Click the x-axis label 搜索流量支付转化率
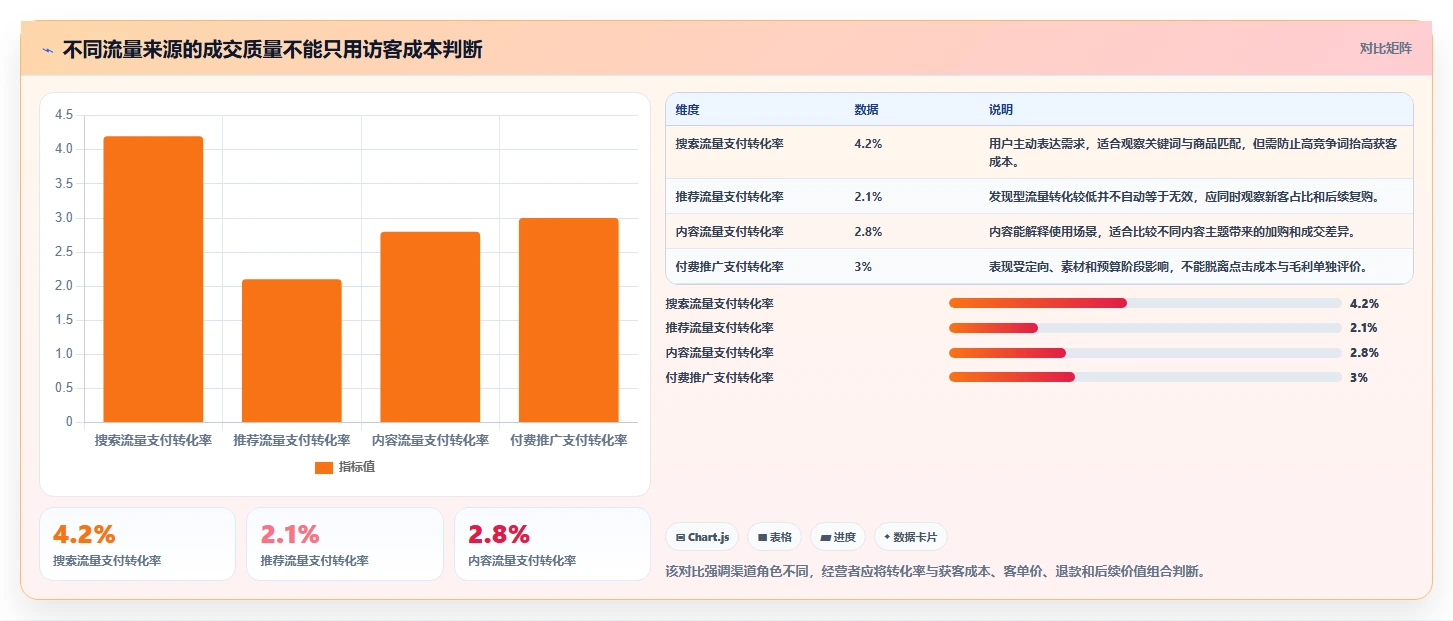Screen dimensions: 1453x621 pyautogui.click(x=153, y=440)
